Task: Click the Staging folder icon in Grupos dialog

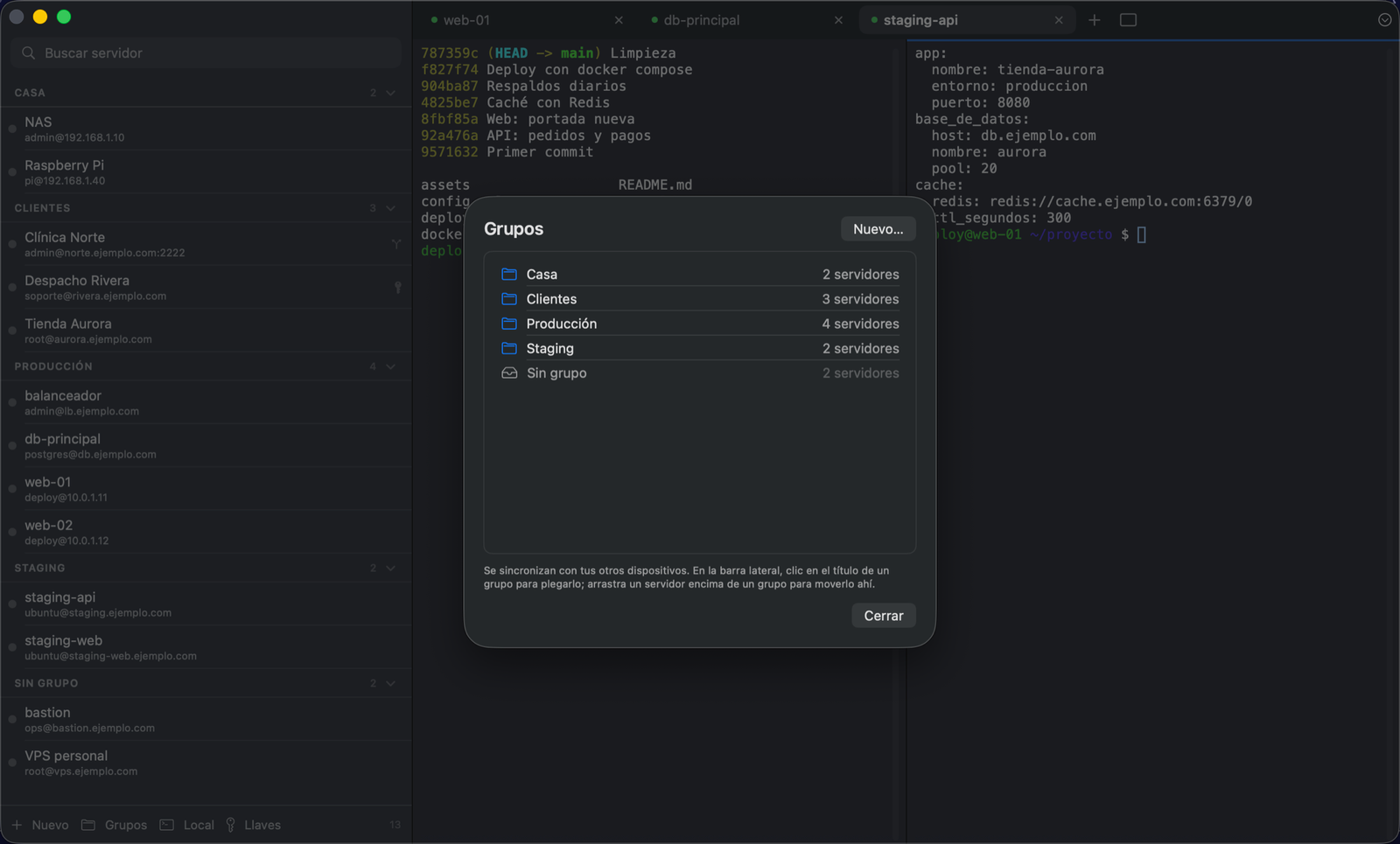Action: click(x=509, y=348)
